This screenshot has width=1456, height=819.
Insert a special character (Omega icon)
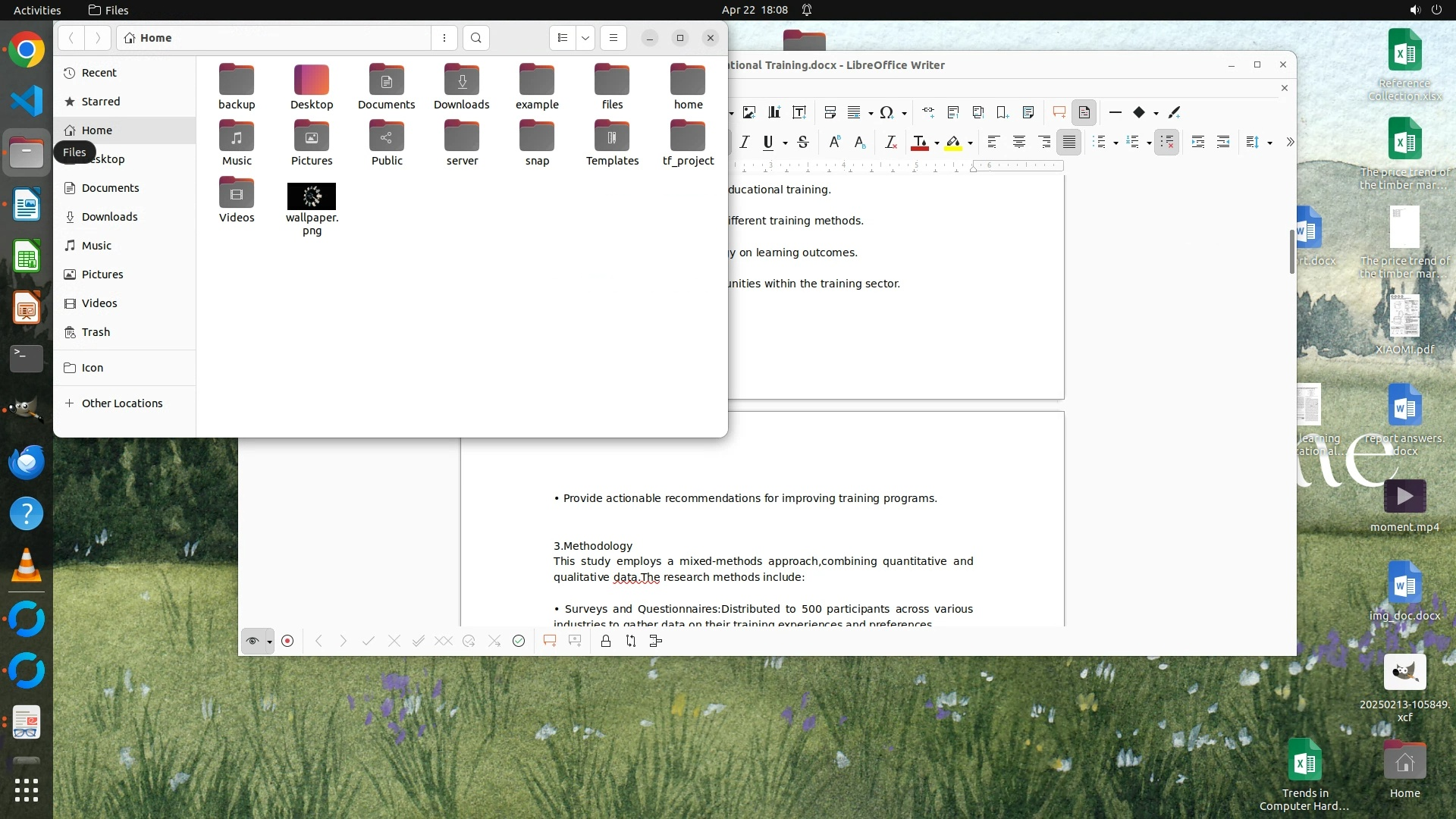[886, 112]
